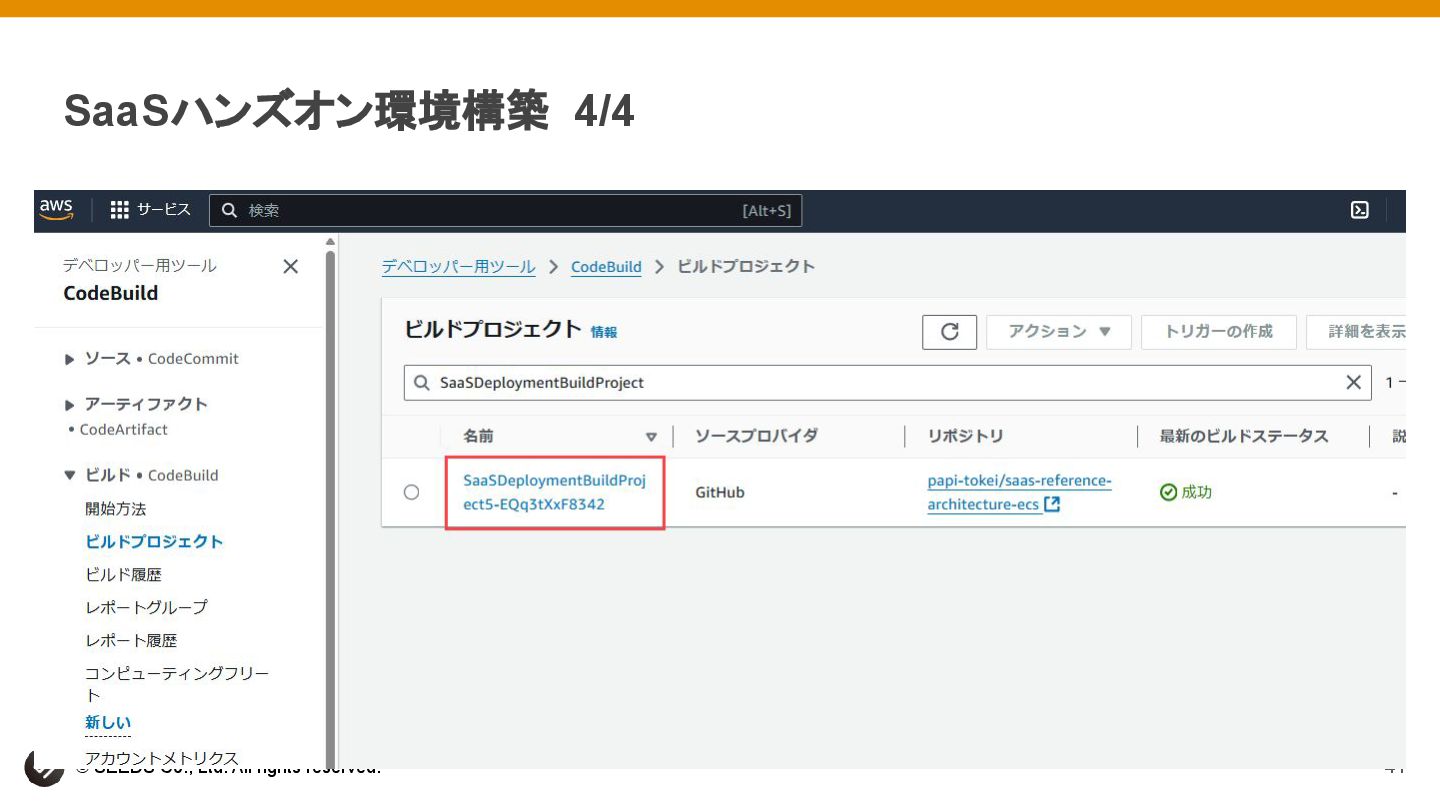Collapse the Build CodeBuild section
The height and width of the screenshot is (810, 1440).
click(x=69, y=475)
